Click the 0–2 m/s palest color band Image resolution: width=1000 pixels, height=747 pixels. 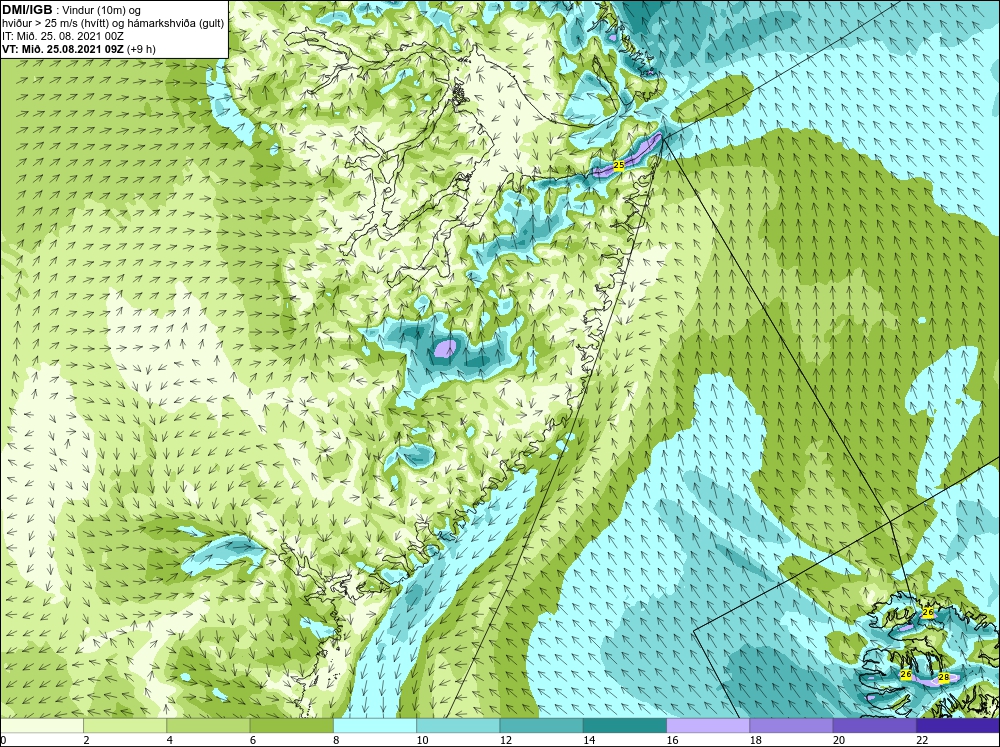click(42, 726)
